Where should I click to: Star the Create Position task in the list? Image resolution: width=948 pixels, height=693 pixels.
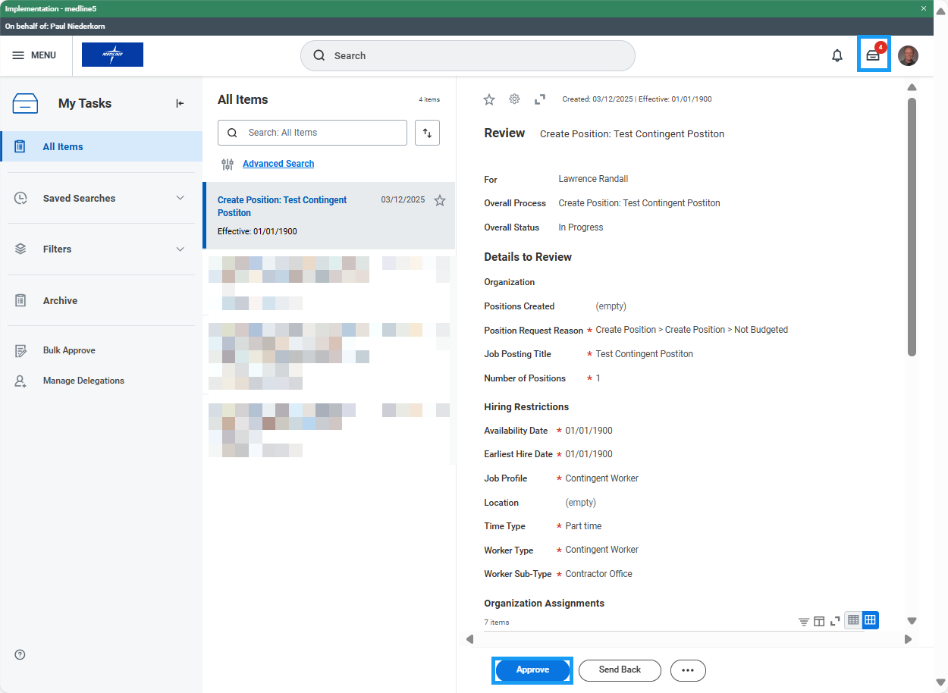coord(439,200)
